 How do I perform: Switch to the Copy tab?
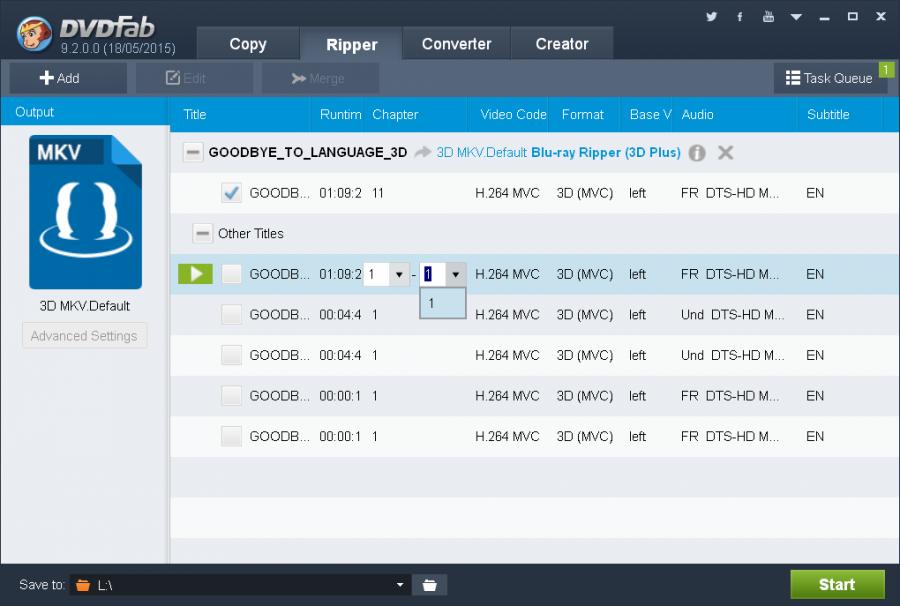click(247, 44)
